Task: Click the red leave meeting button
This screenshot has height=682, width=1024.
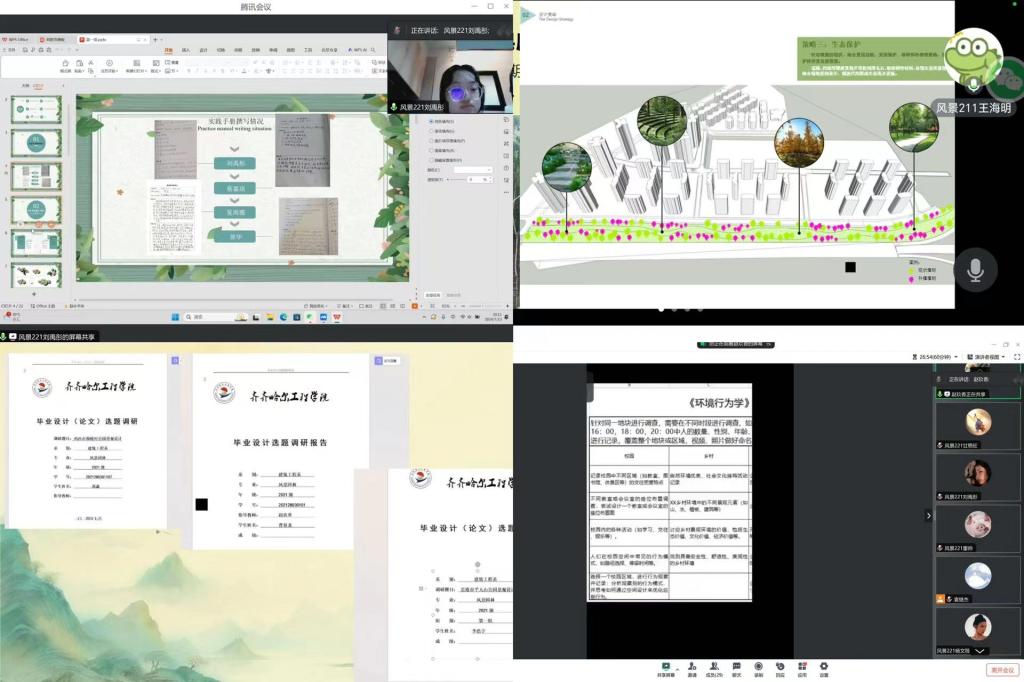Action: pyautogui.click(x=1001, y=669)
